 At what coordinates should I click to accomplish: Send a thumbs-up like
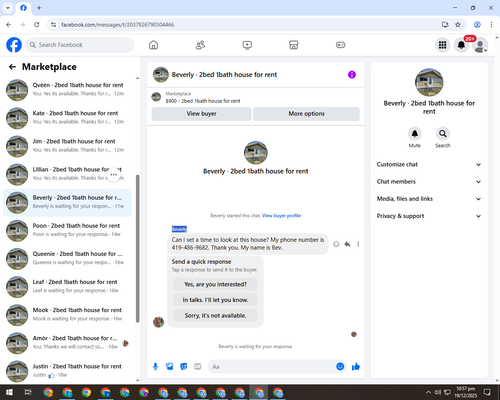click(x=356, y=367)
